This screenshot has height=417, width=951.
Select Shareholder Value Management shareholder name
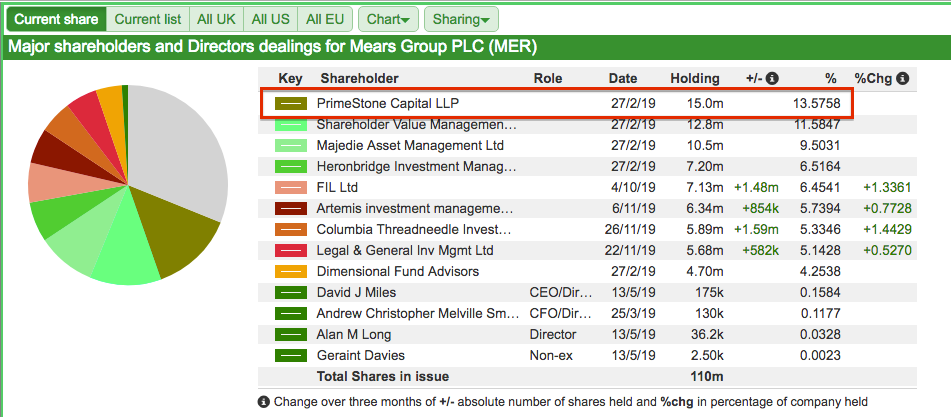point(417,125)
